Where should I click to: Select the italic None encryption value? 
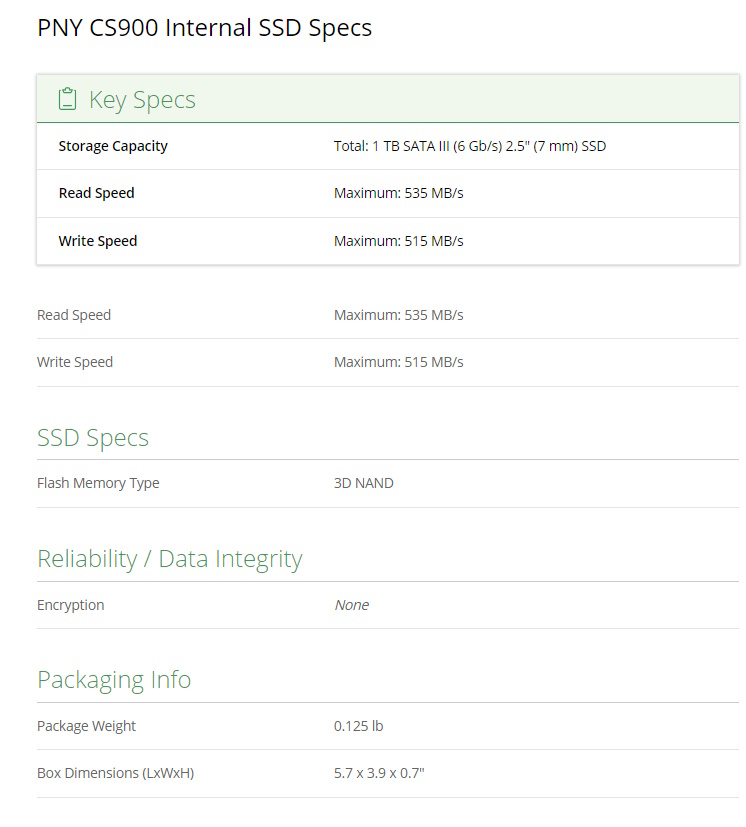[x=351, y=605]
